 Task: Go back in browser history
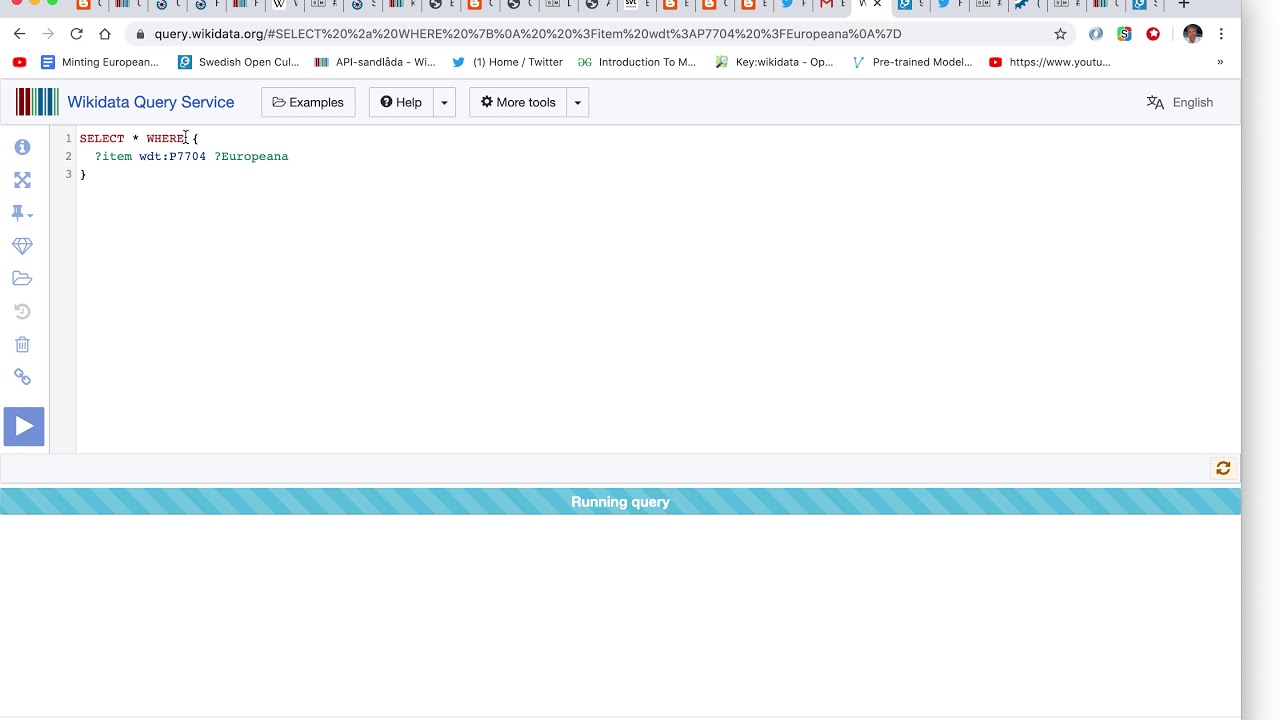(x=19, y=34)
